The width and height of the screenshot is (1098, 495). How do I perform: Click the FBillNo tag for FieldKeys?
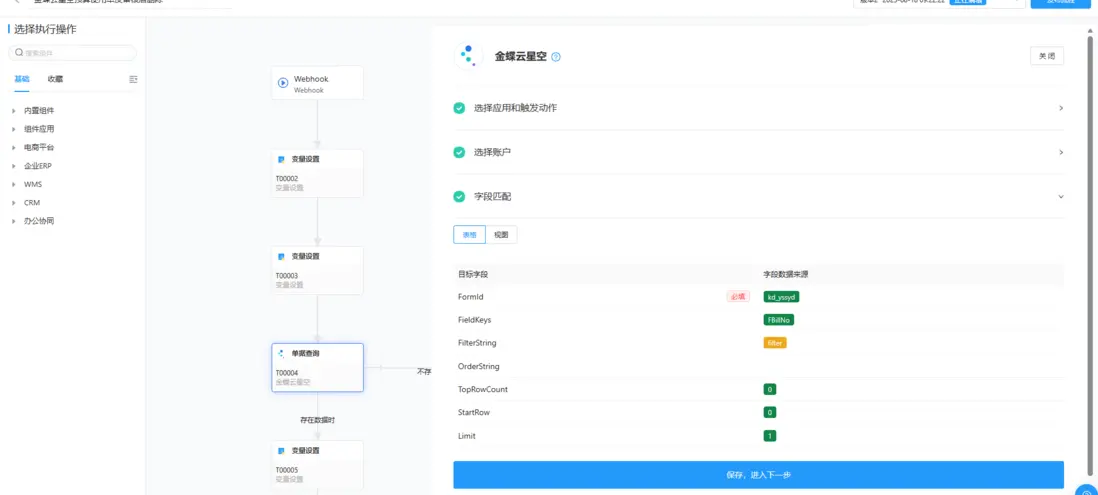(x=779, y=320)
